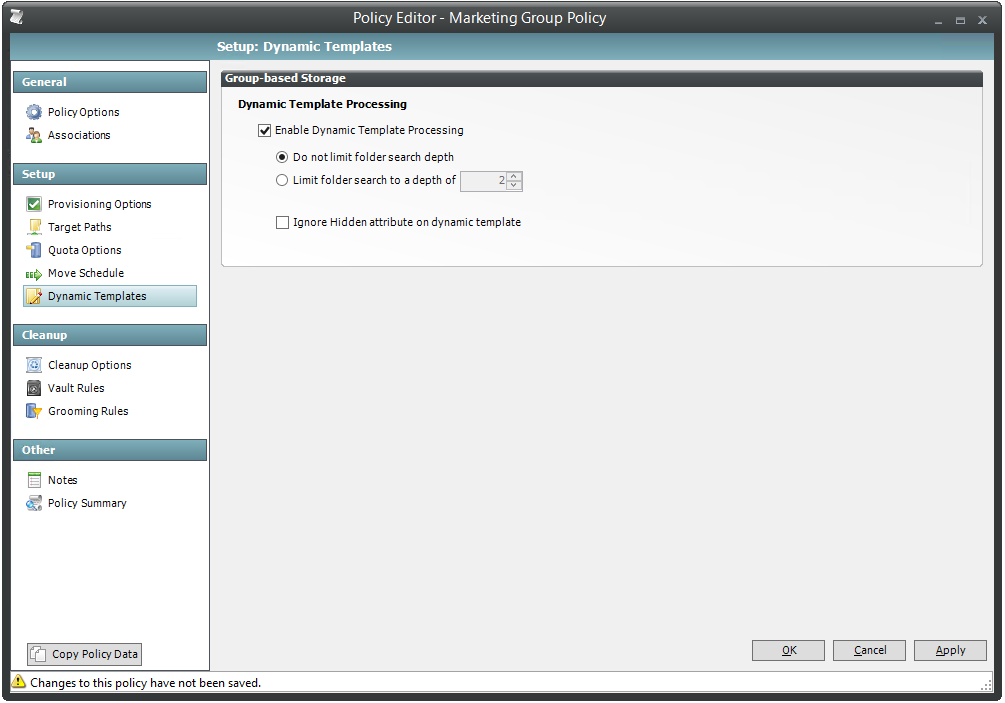Uncheck Enable Dynamic Template Processing

pos(264,131)
